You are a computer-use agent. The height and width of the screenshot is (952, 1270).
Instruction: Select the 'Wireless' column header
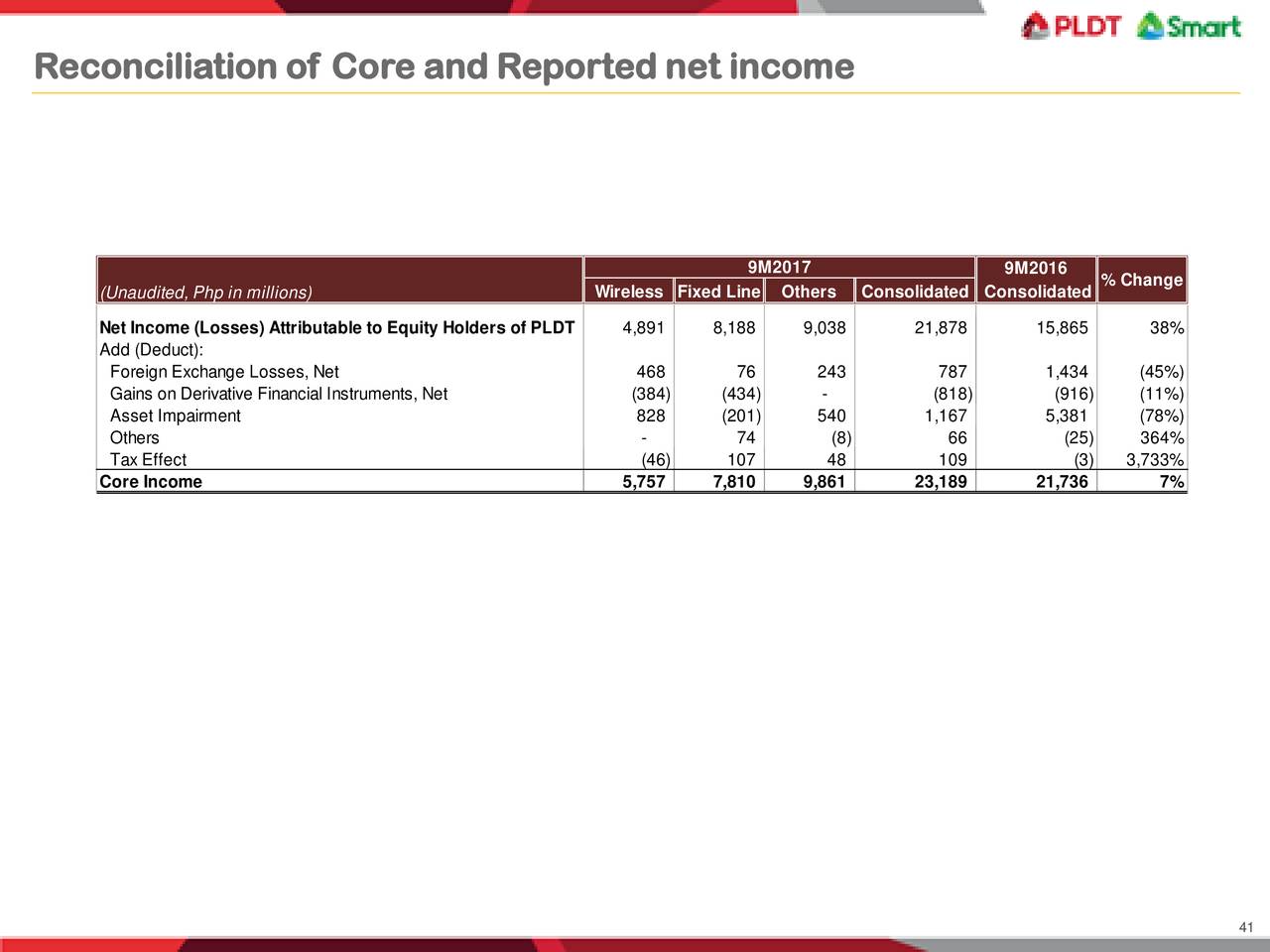(629, 292)
